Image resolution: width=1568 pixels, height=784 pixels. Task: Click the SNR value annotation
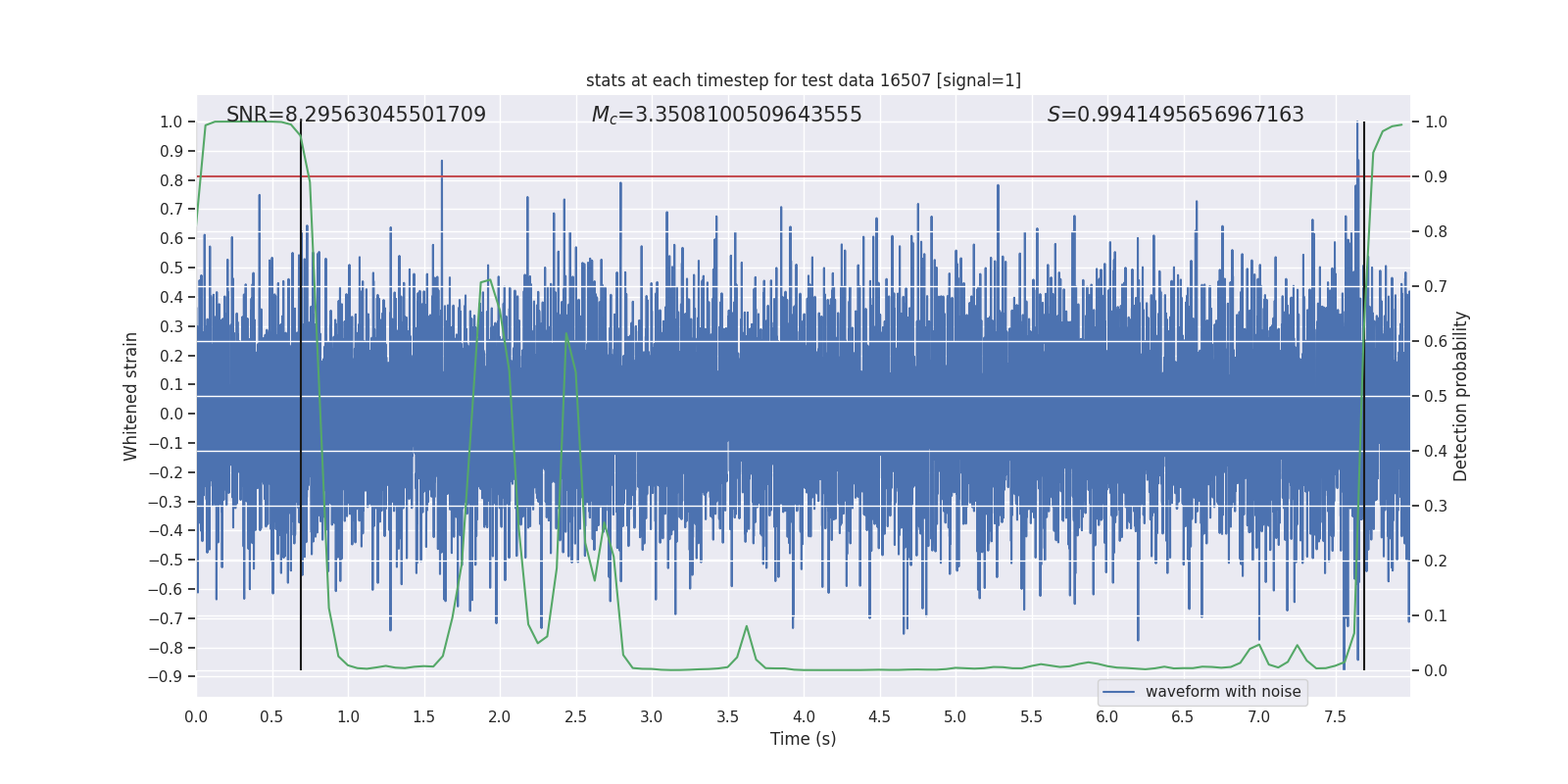[x=356, y=115]
